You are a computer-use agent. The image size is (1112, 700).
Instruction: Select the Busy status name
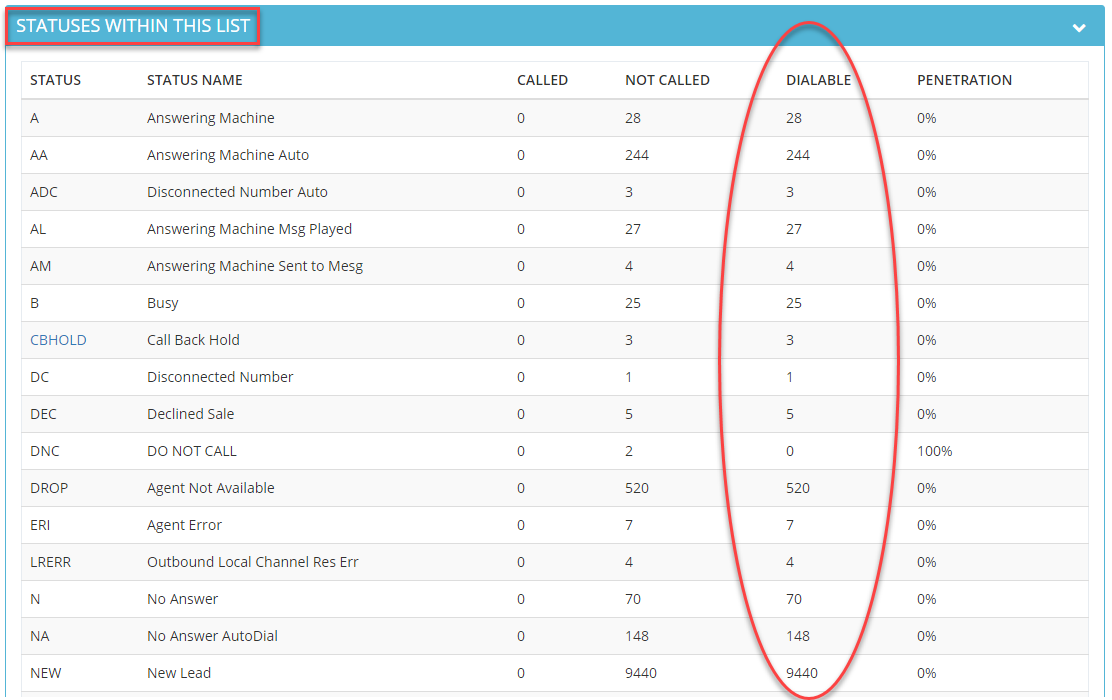coord(162,303)
